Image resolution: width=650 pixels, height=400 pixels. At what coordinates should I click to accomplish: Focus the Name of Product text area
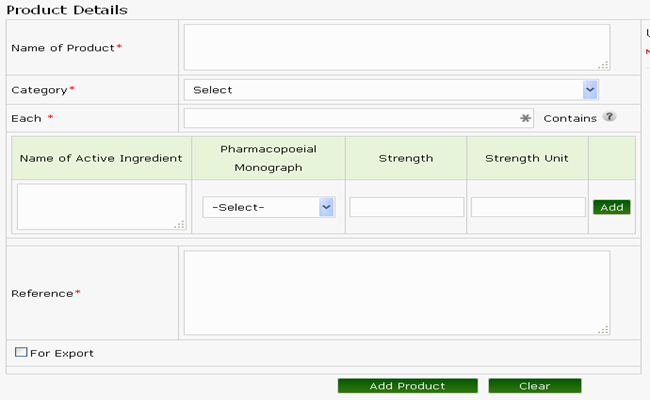click(397, 47)
